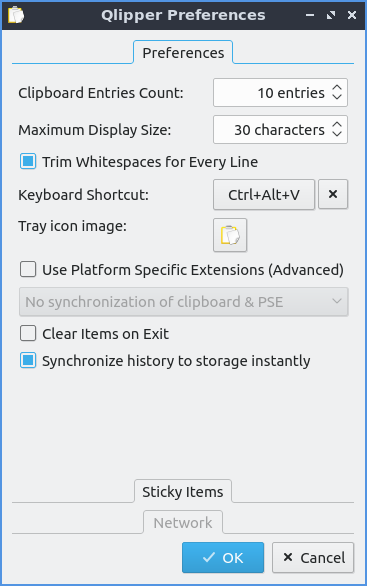
Task: Enable Clear Items on Exit checkbox
Action: [x=28, y=333]
